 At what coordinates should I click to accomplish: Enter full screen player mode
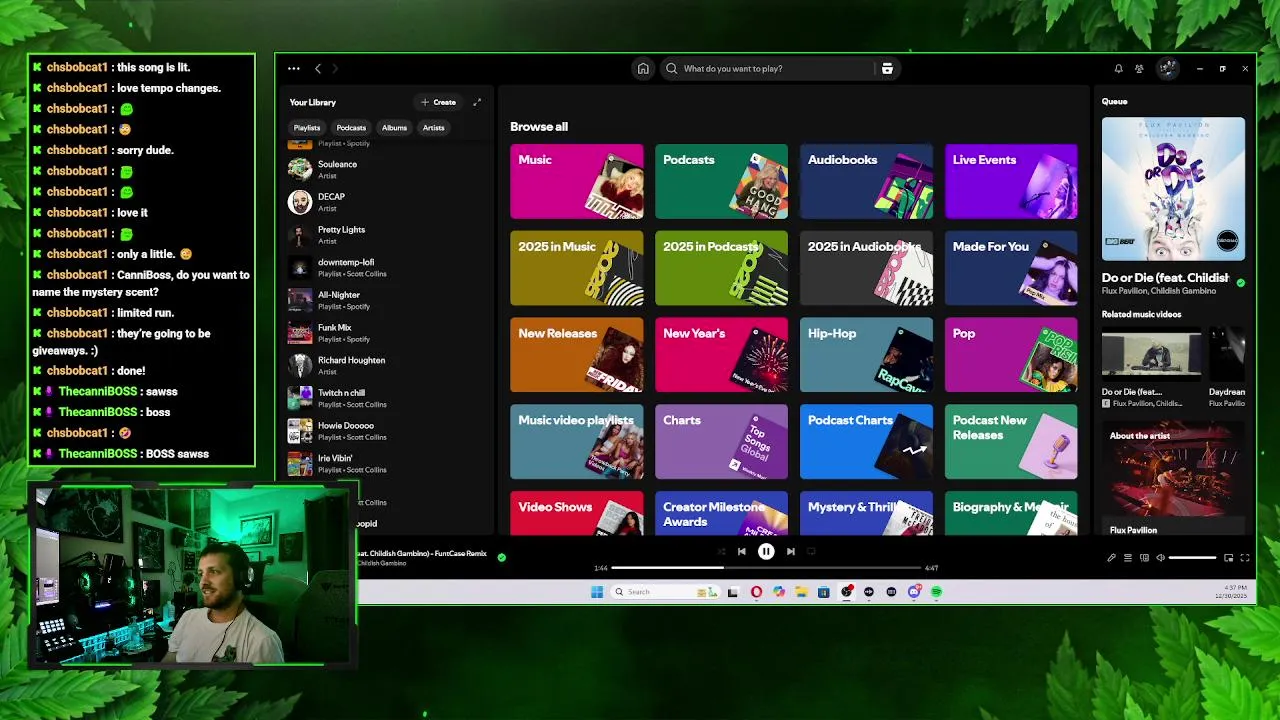tap(1245, 558)
